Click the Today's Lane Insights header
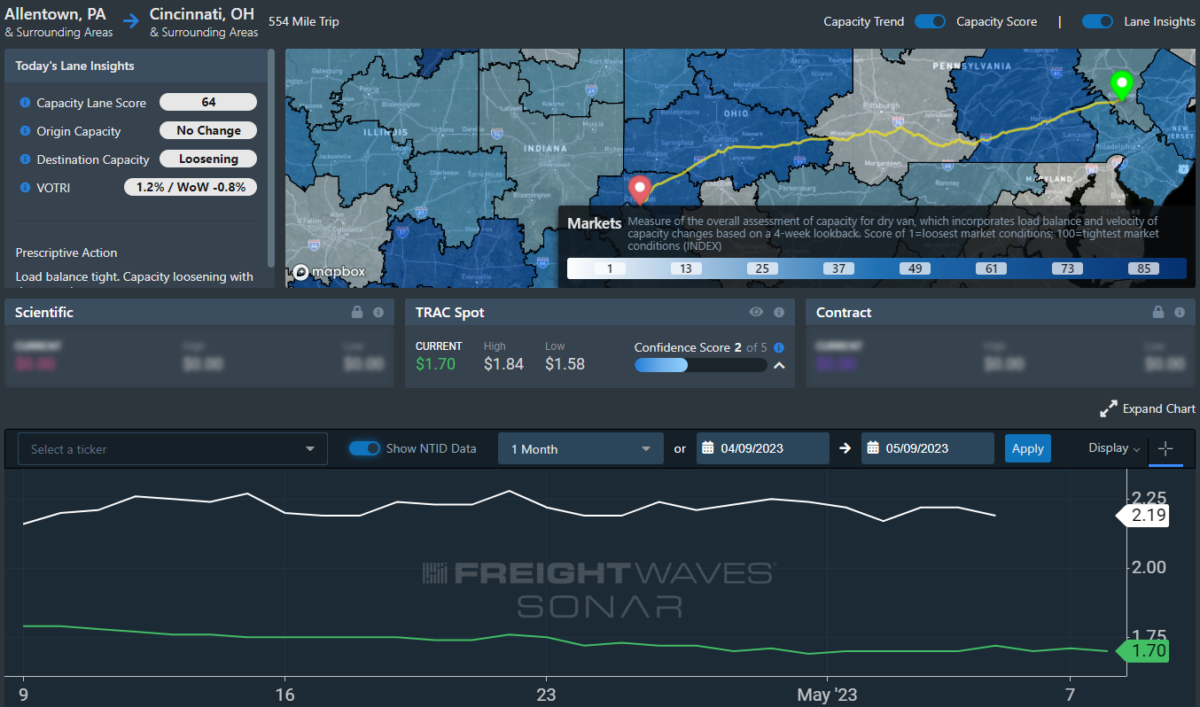Image resolution: width=1200 pixels, height=707 pixels. (75, 66)
